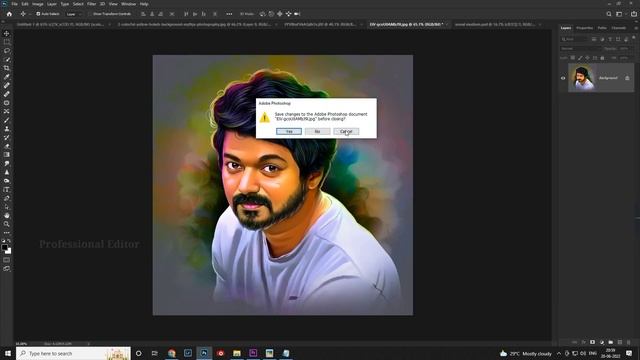Switch to the Paths panel tab
Screen dimensions: 640x360
click(x=602, y=28)
